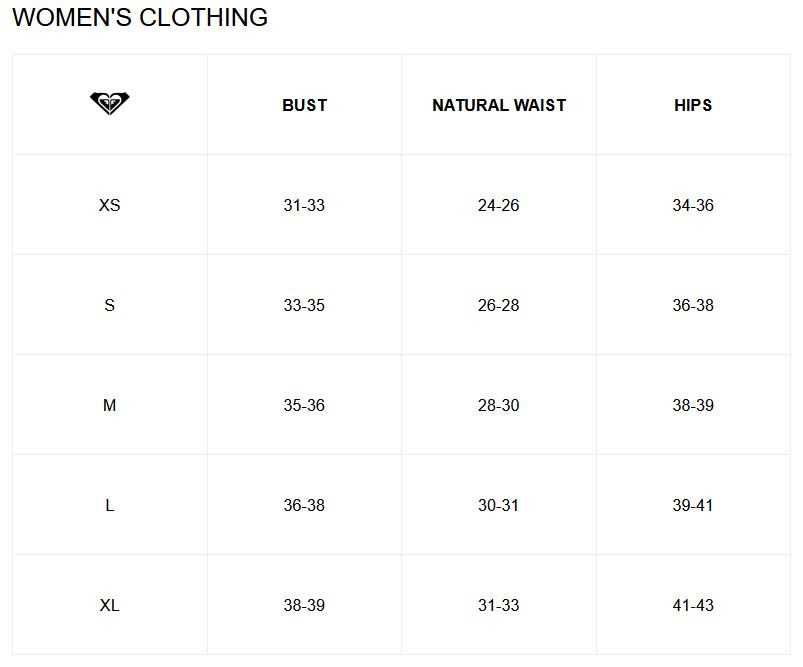Click the Roxy heart logo icon
The width and height of the screenshot is (803, 667).
[x=110, y=103]
